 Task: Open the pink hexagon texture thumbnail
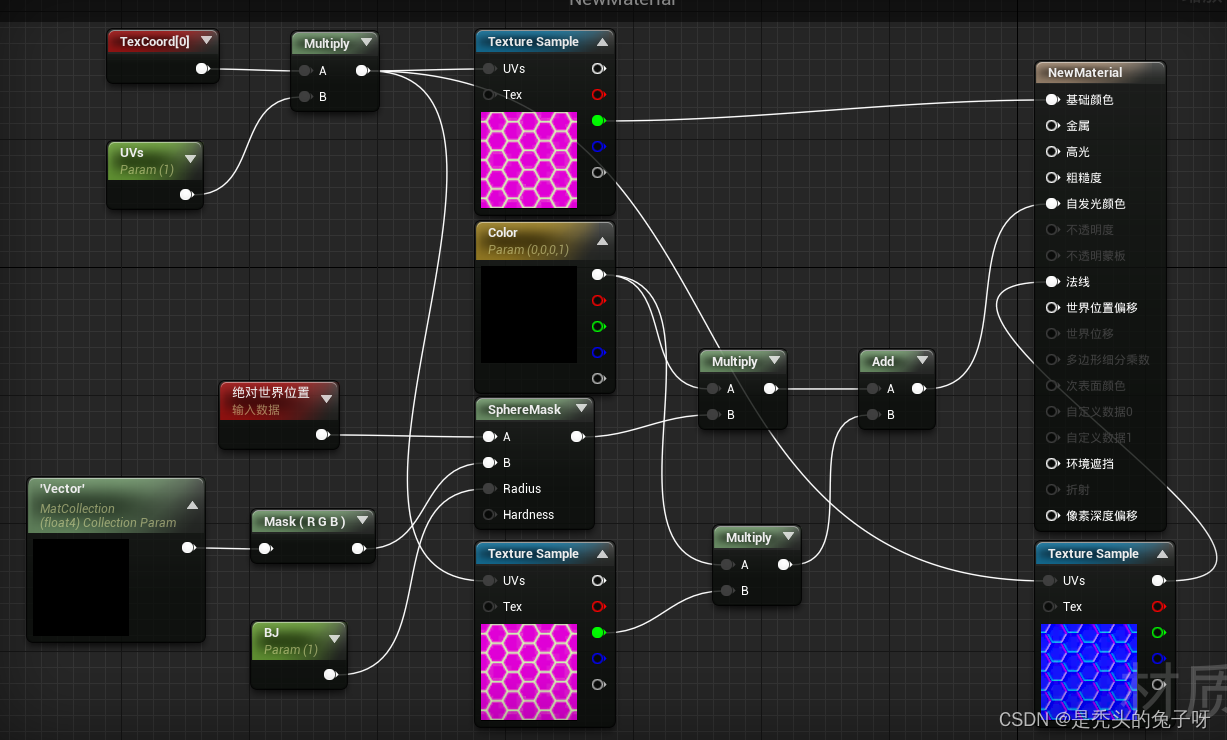coord(529,160)
